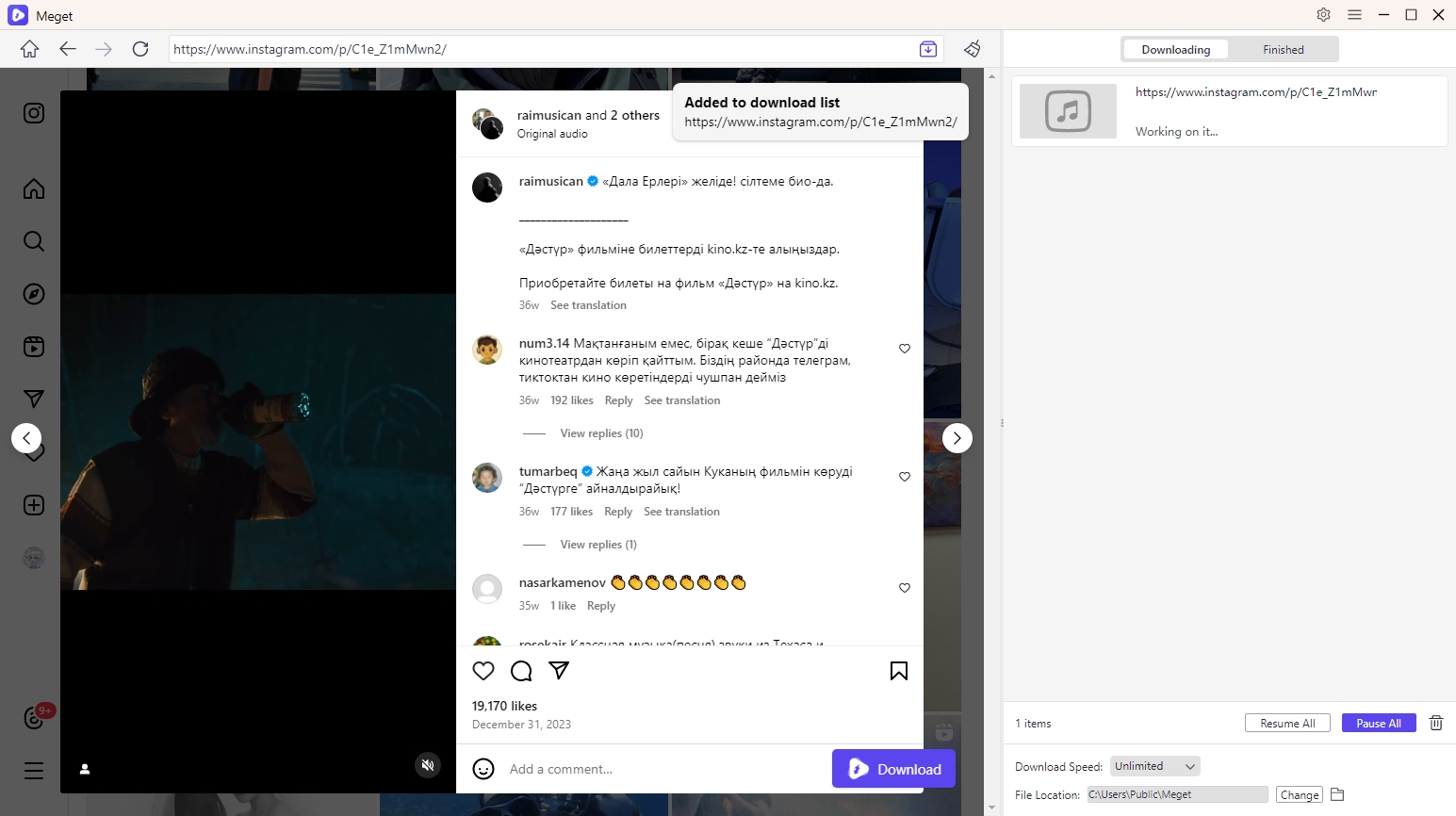The width and height of the screenshot is (1456, 816).
Task: Show previous post
Action: click(26, 438)
